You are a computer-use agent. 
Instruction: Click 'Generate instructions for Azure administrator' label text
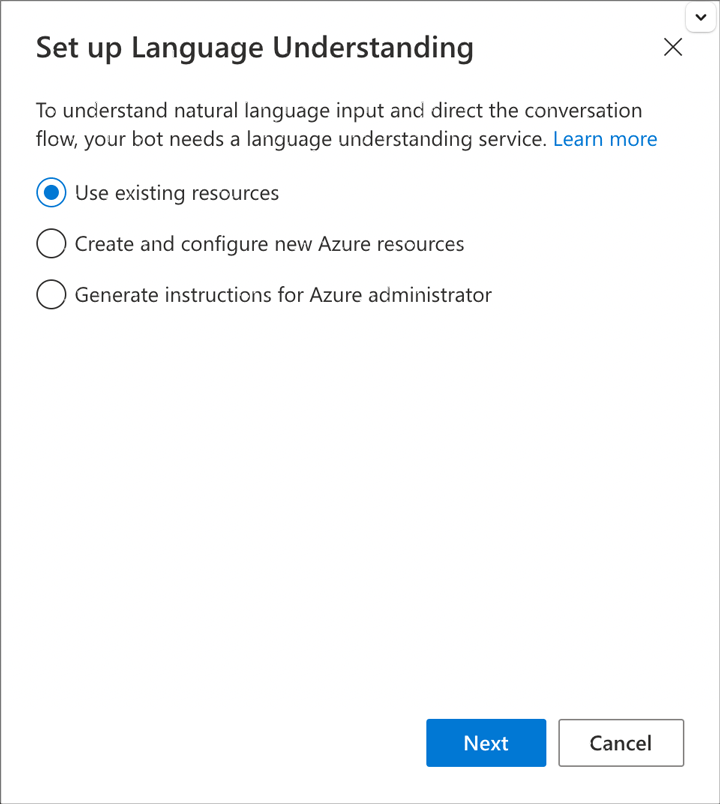pyautogui.click(x=283, y=295)
